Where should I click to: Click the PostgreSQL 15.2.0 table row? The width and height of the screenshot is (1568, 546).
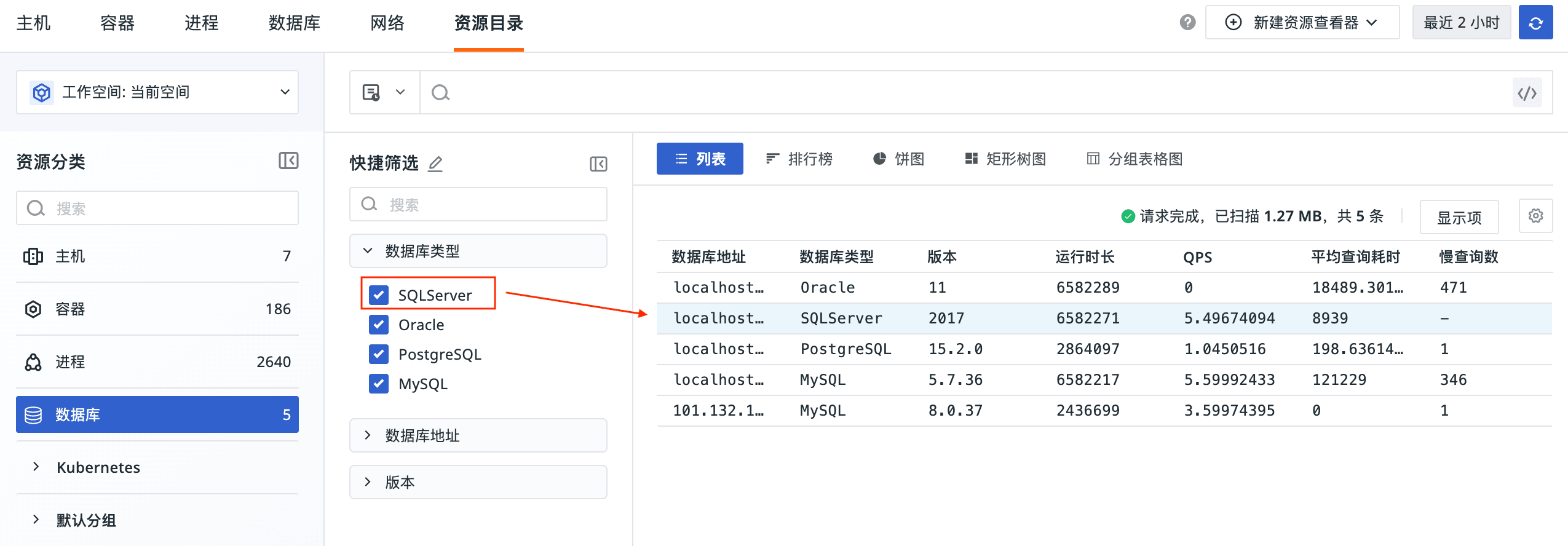[1104, 349]
